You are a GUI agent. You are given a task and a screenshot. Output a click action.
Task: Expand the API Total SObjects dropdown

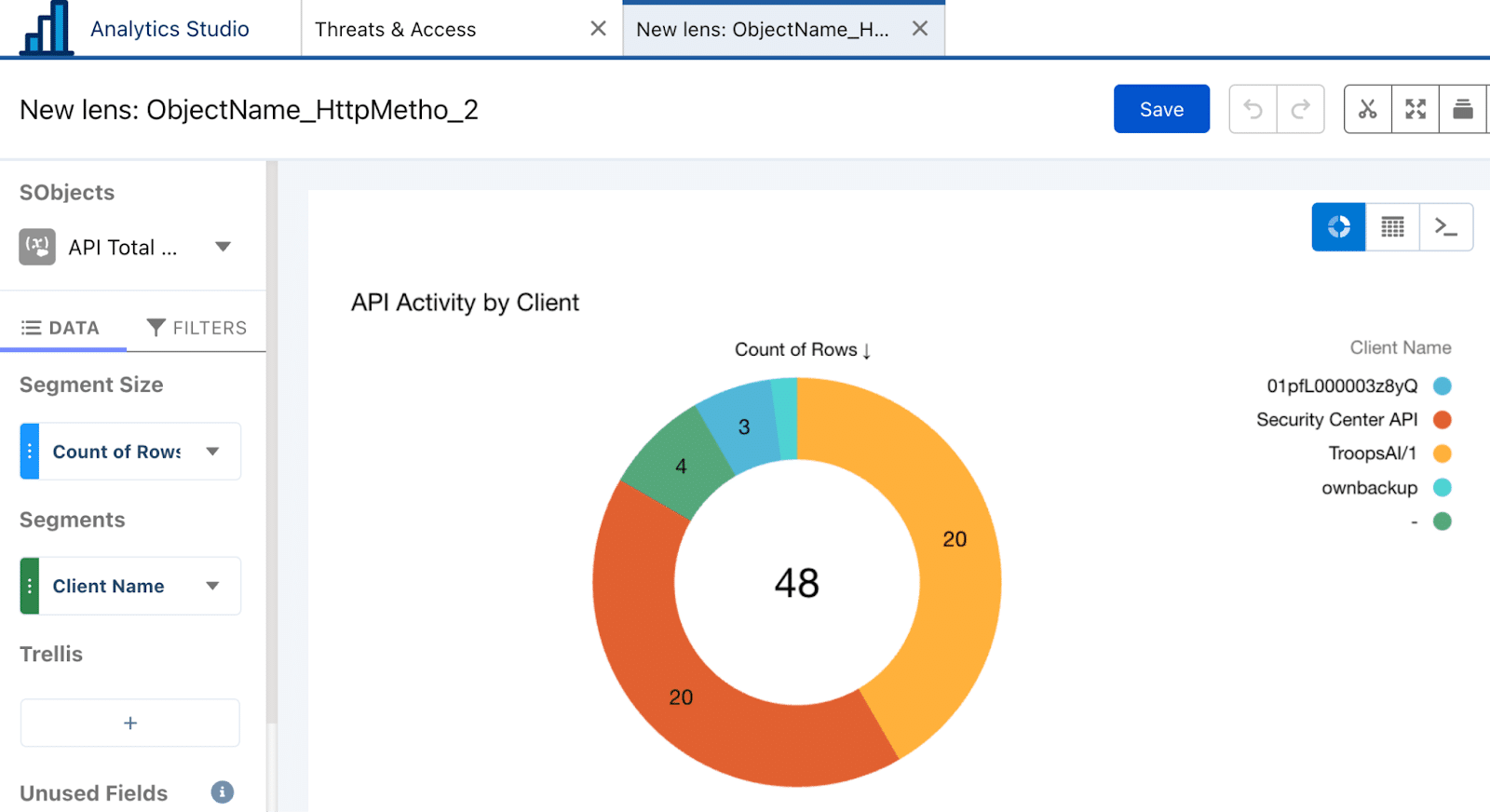[223, 248]
